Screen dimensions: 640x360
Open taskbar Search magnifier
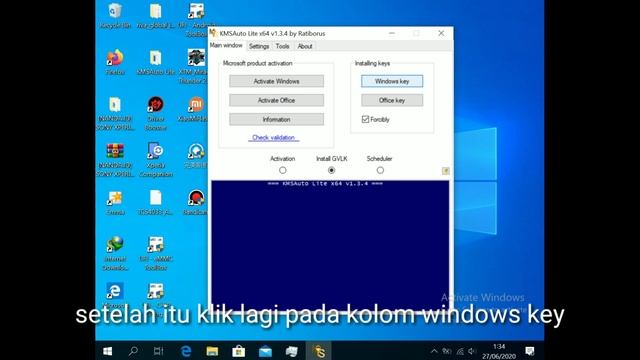coord(133,351)
